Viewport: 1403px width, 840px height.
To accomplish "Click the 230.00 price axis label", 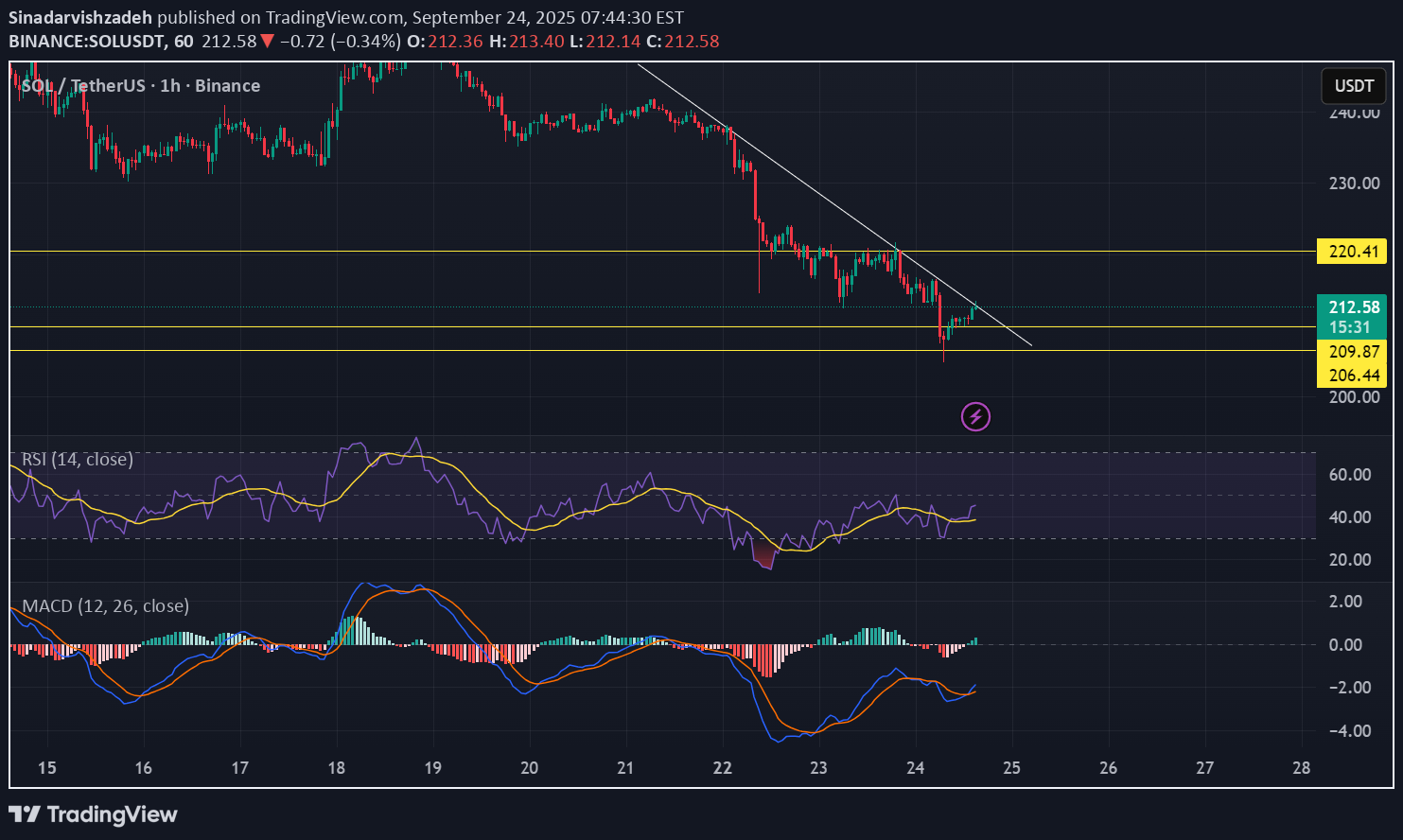I will pos(1354,184).
